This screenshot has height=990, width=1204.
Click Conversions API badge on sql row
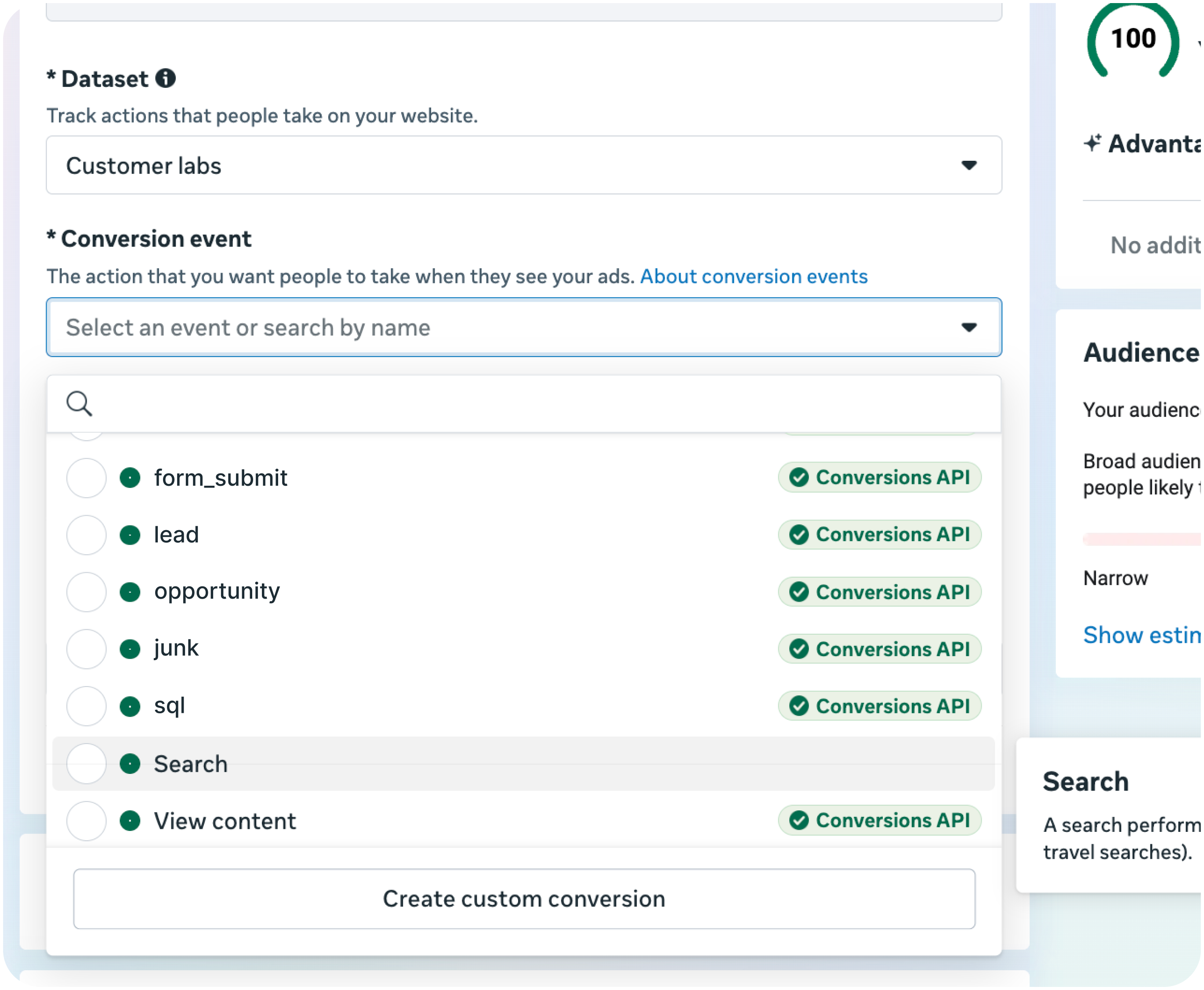879,706
